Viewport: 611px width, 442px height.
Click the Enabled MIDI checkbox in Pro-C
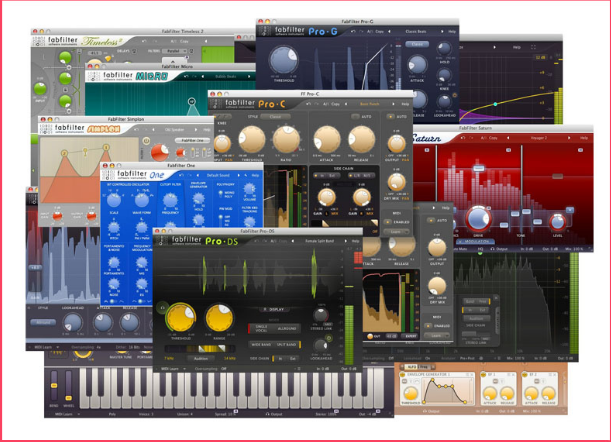(x=388, y=222)
